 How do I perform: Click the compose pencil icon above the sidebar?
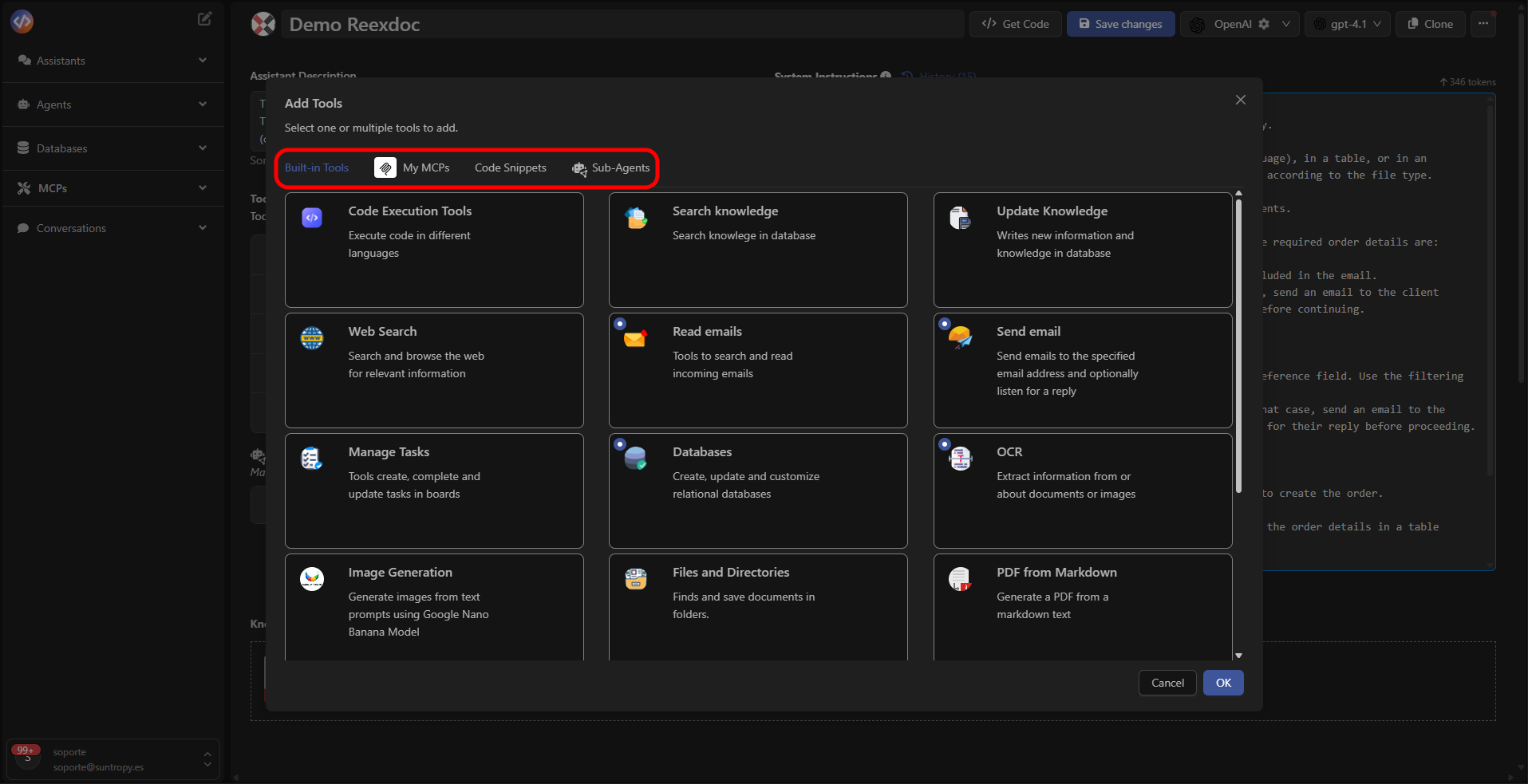204,18
